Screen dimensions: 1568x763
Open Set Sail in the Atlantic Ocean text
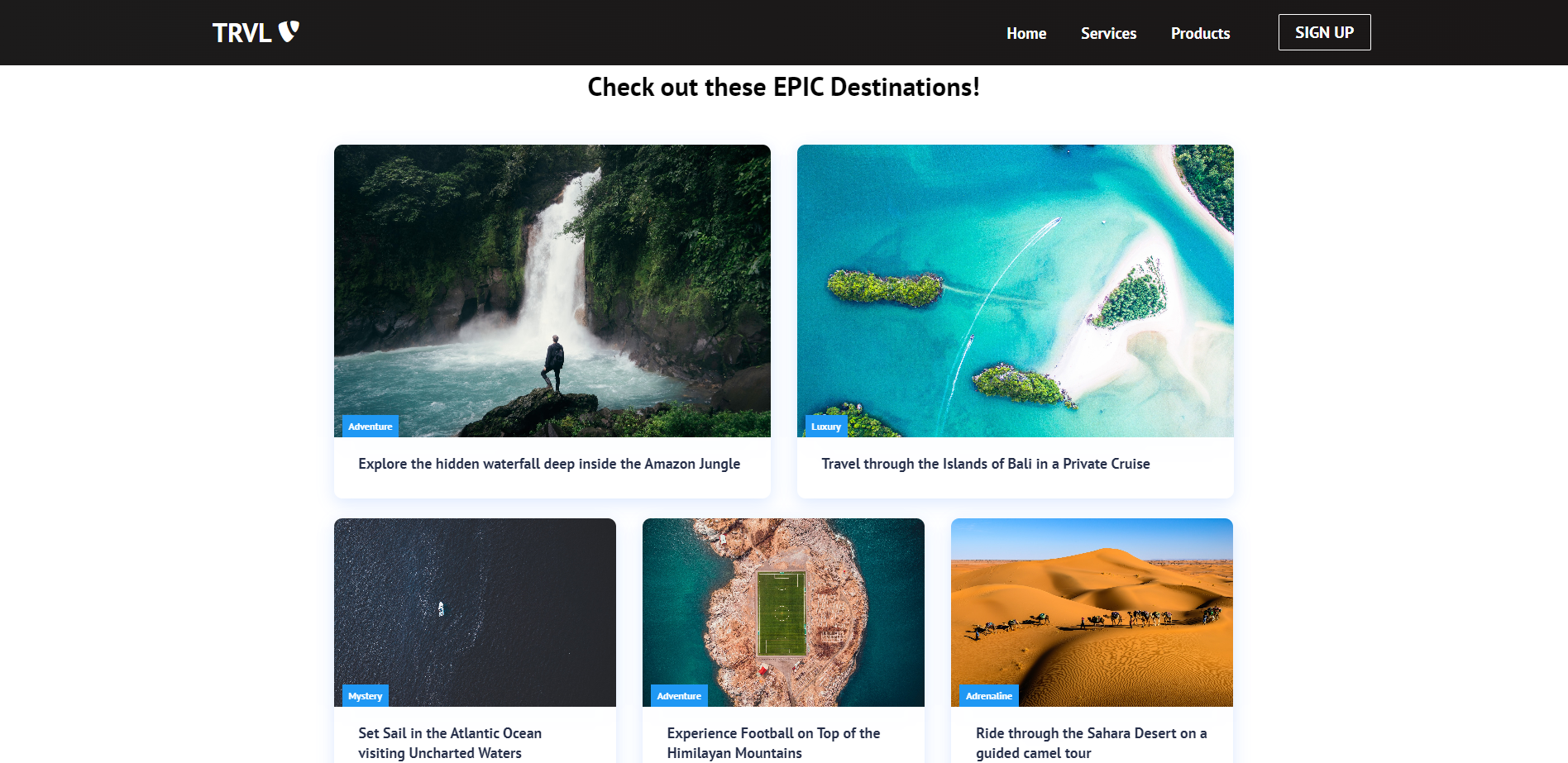click(450, 743)
